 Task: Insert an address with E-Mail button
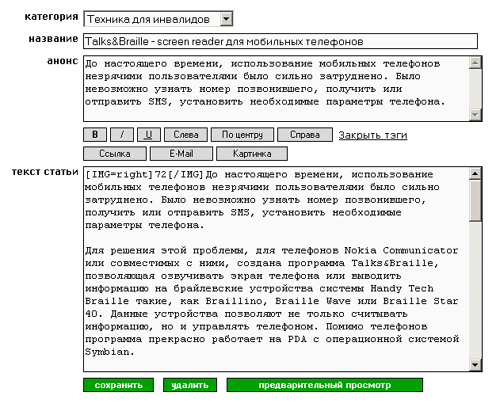[181, 154]
